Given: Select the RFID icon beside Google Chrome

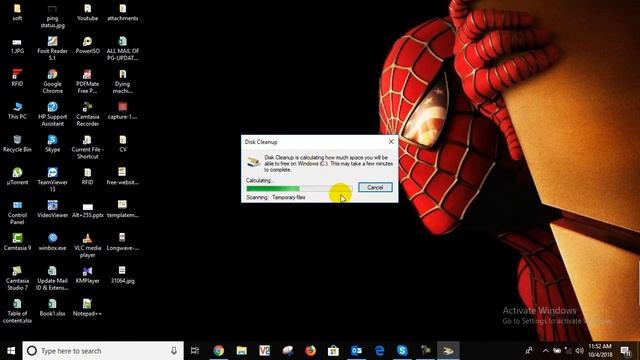Looking at the screenshot, I should point(17,78).
